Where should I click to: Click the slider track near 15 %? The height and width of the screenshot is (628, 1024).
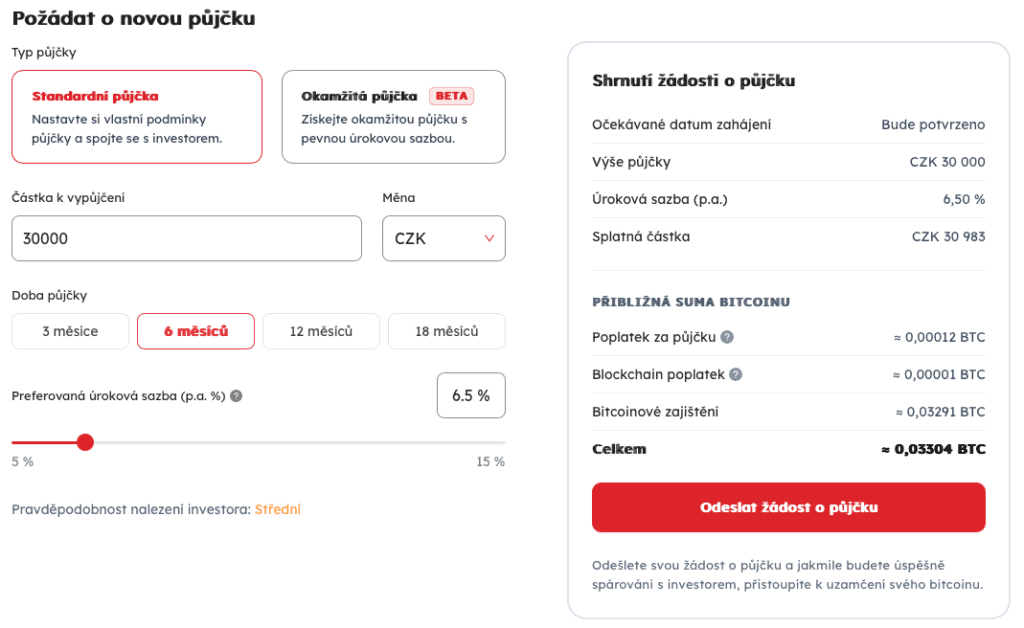pyautogui.click(x=500, y=443)
